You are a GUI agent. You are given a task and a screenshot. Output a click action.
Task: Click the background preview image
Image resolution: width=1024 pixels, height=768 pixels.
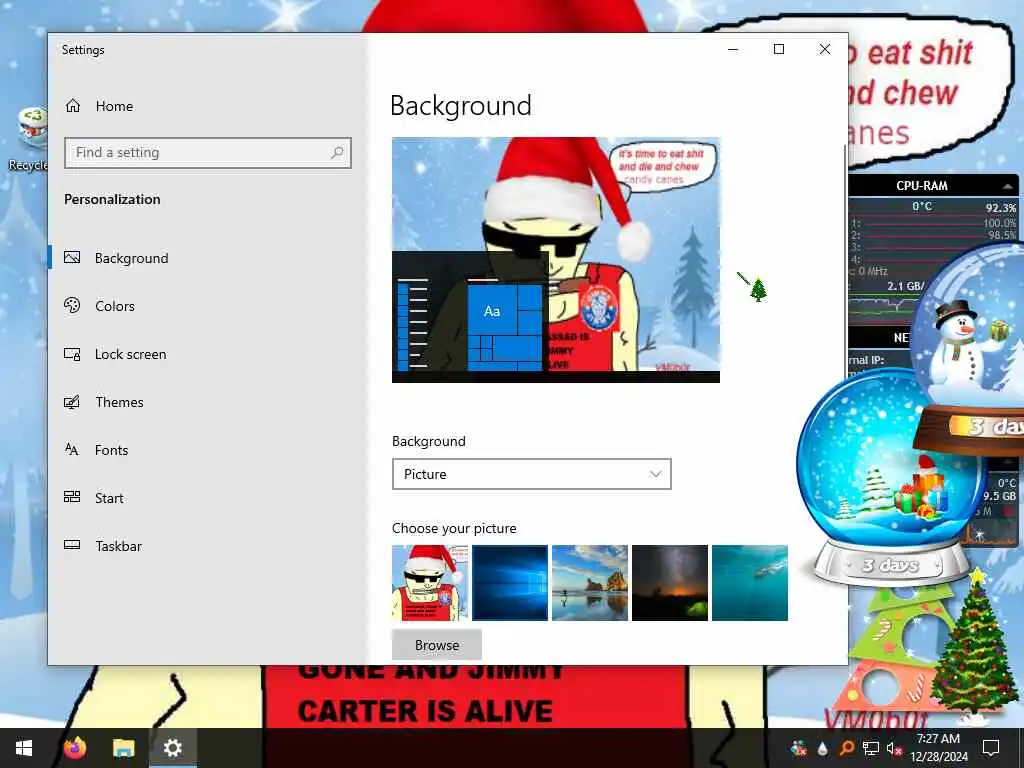[x=556, y=260]
